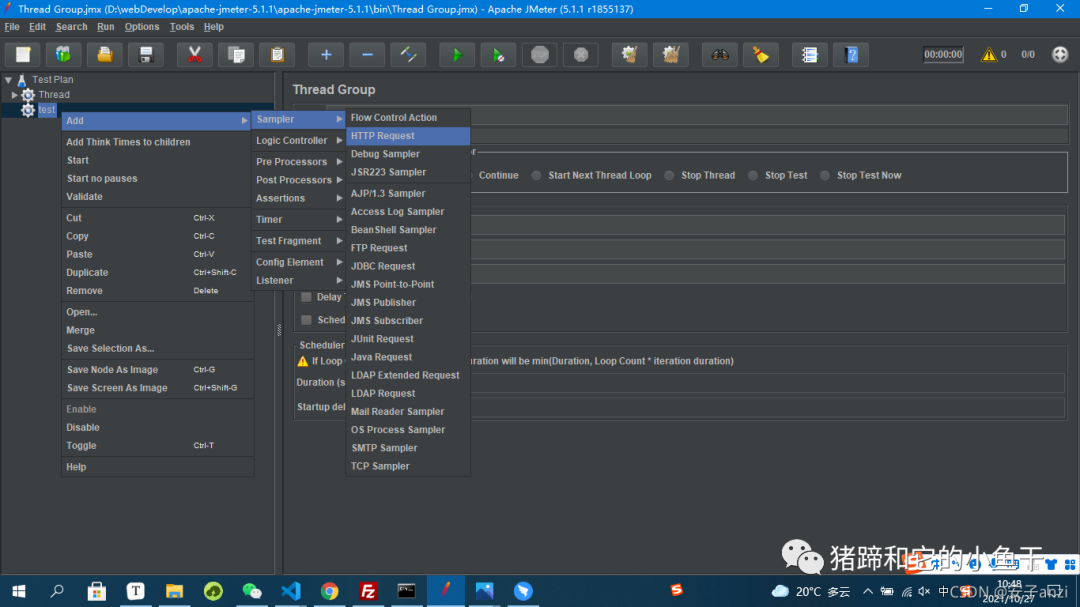
Task: Choose TCP Sampler menu entry
Action: [x=408, y=466]
